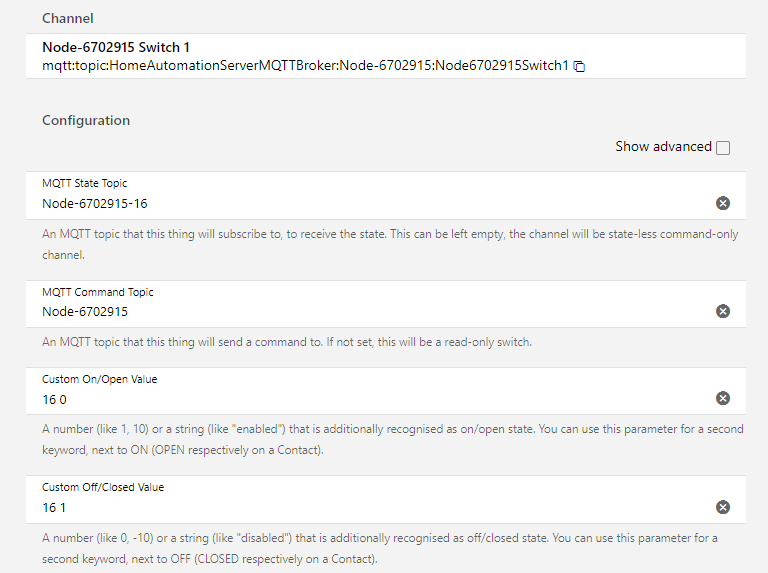768x573 pixels.
Task: Click the "MQTT State Topic" field label
Action: (x=85, y=184)
